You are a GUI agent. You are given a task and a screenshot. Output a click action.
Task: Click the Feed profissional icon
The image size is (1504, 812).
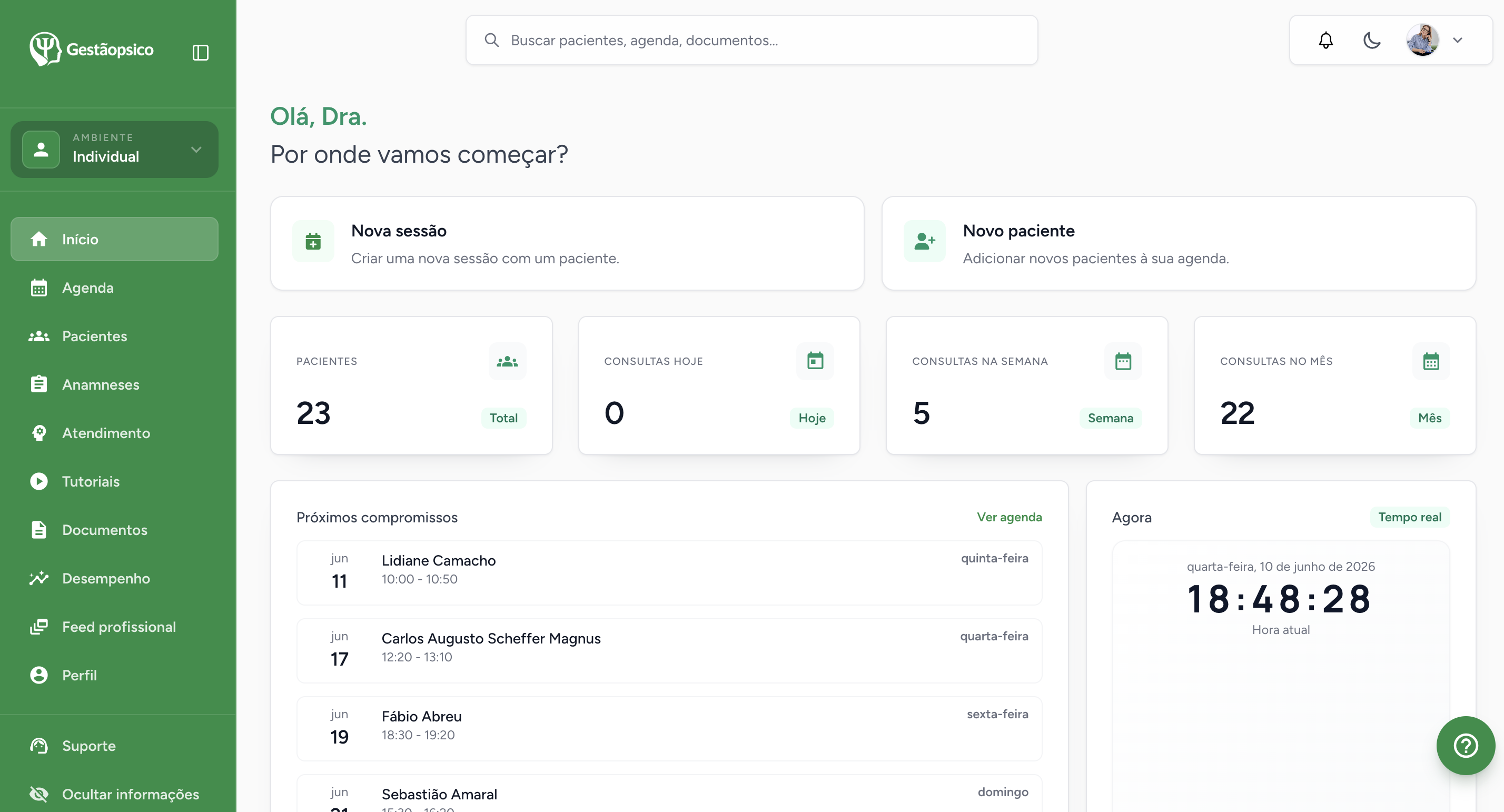(39, 627)
